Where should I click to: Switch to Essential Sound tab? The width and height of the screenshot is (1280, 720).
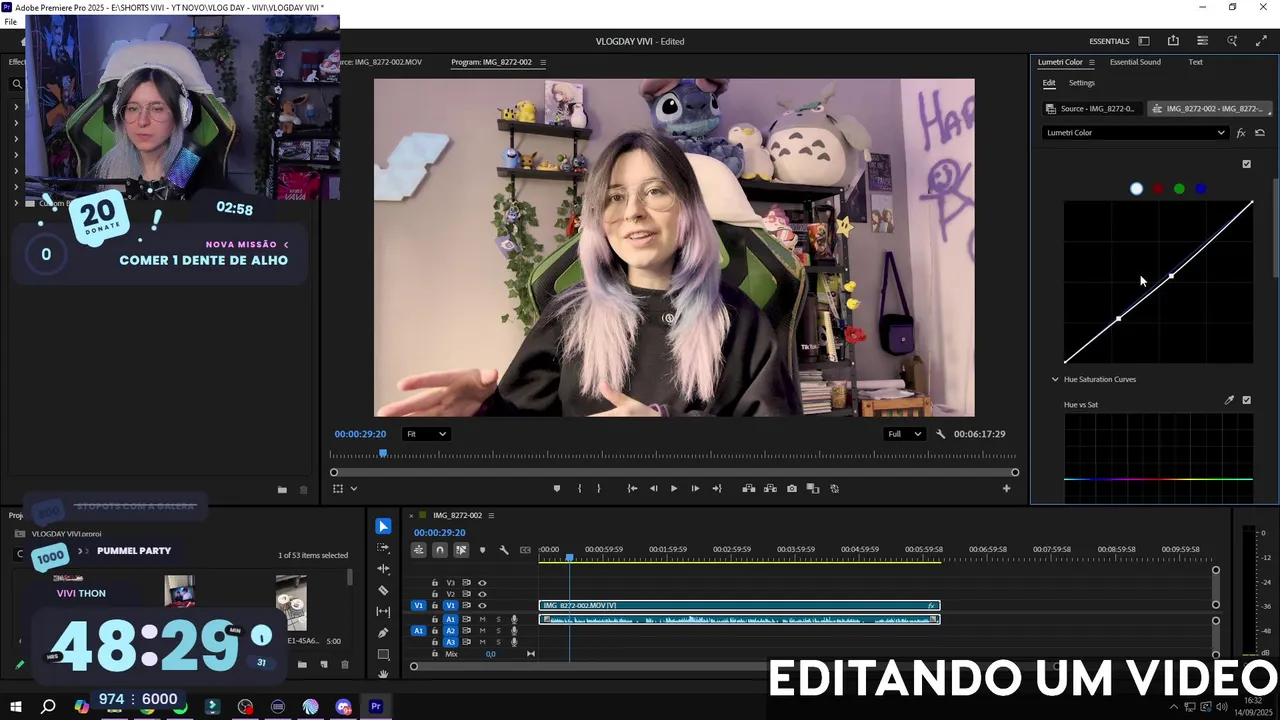click(x=1135, y=62)
